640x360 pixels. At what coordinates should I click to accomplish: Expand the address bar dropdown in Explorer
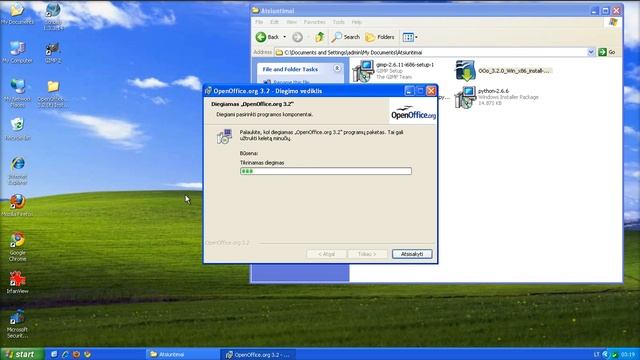pos(591,52)
